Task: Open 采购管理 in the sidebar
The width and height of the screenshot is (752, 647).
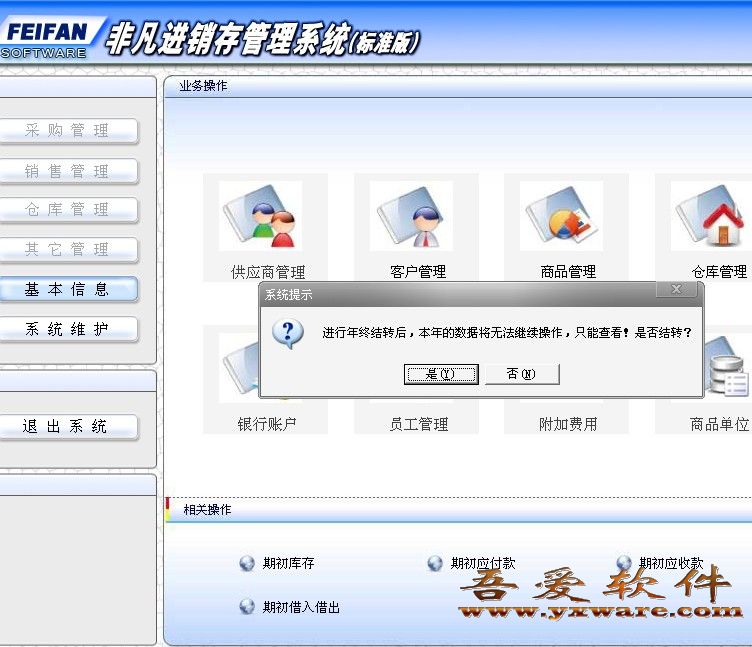Action: pos(67,130)
